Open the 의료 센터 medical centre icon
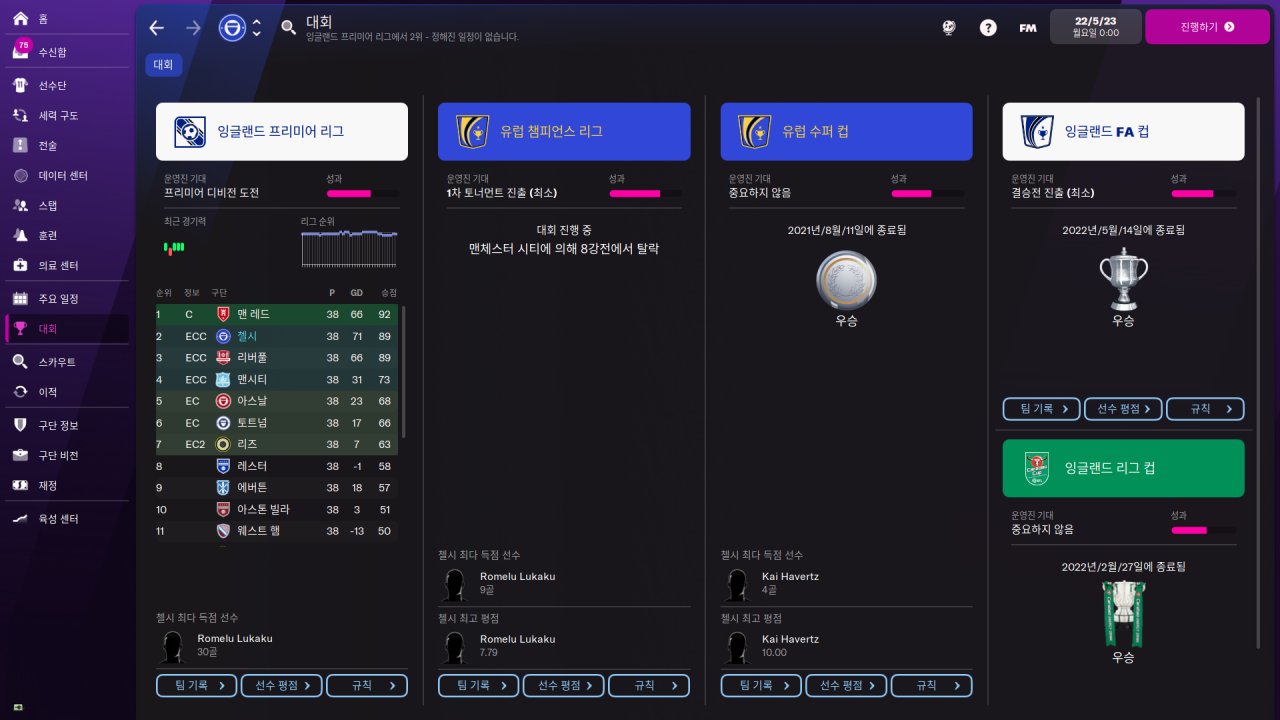 [x=21, y=265]
